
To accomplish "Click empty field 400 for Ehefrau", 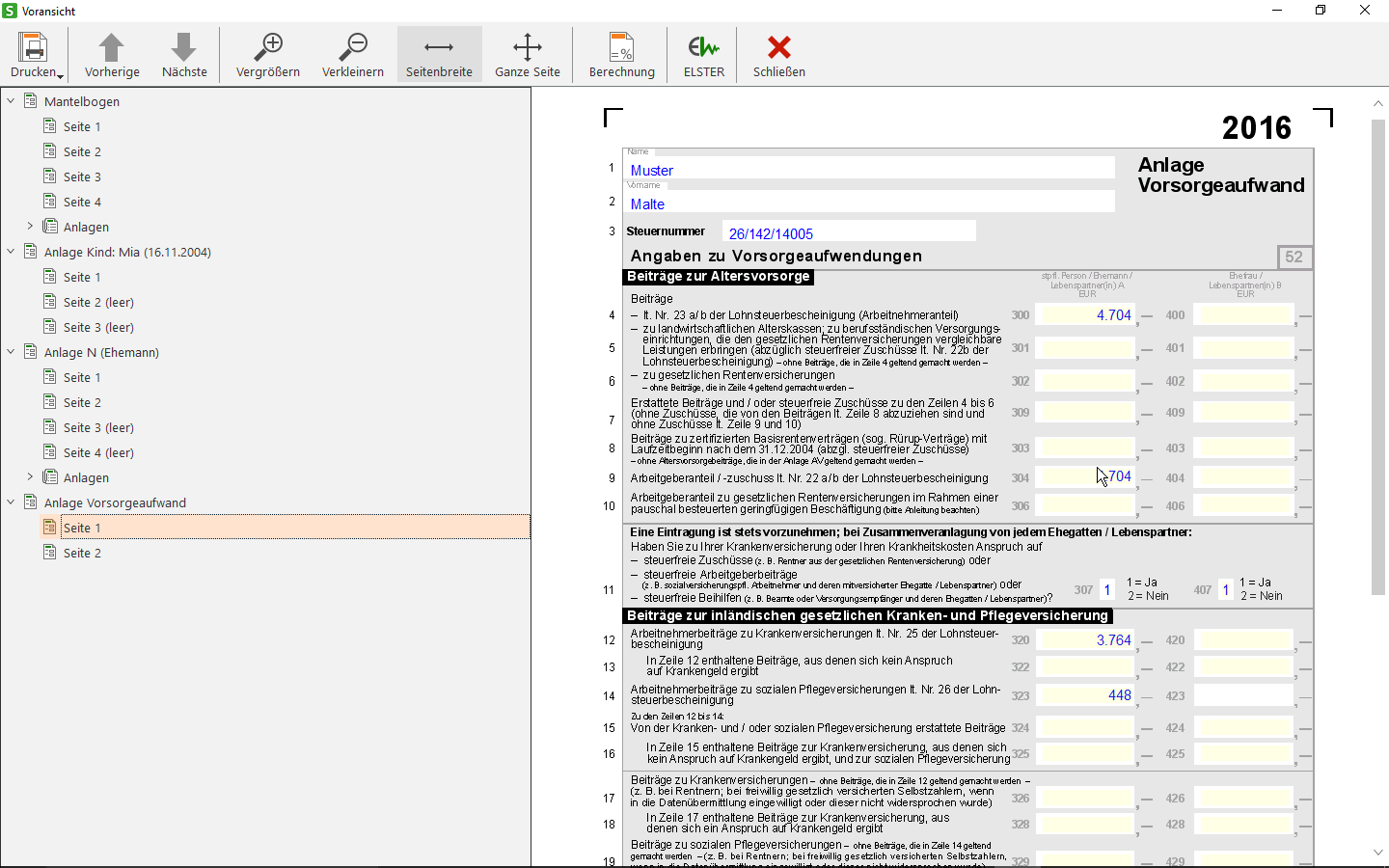I will [x=1243, y=315].
